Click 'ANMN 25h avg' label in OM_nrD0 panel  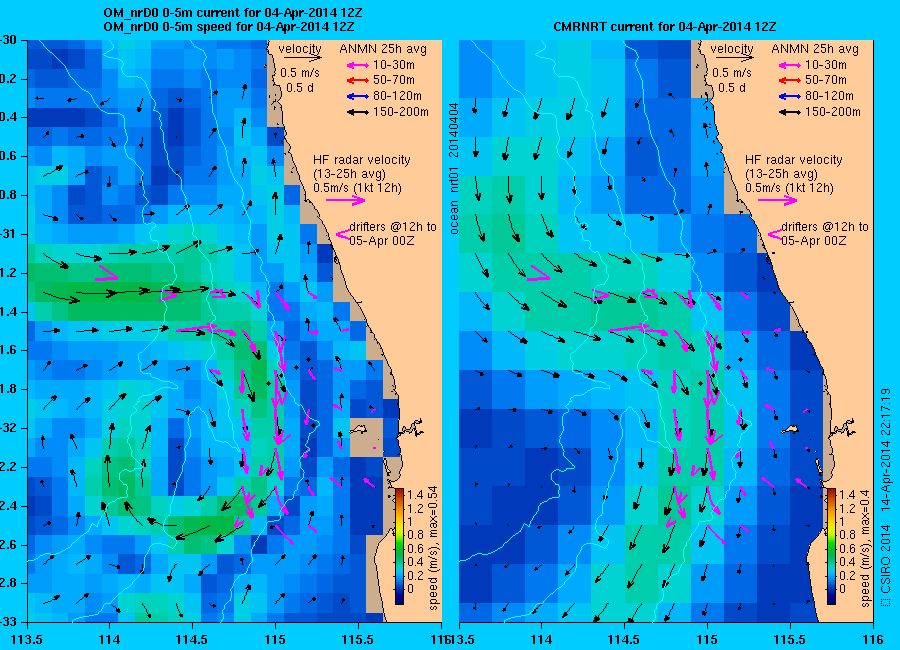click(383, 49)
